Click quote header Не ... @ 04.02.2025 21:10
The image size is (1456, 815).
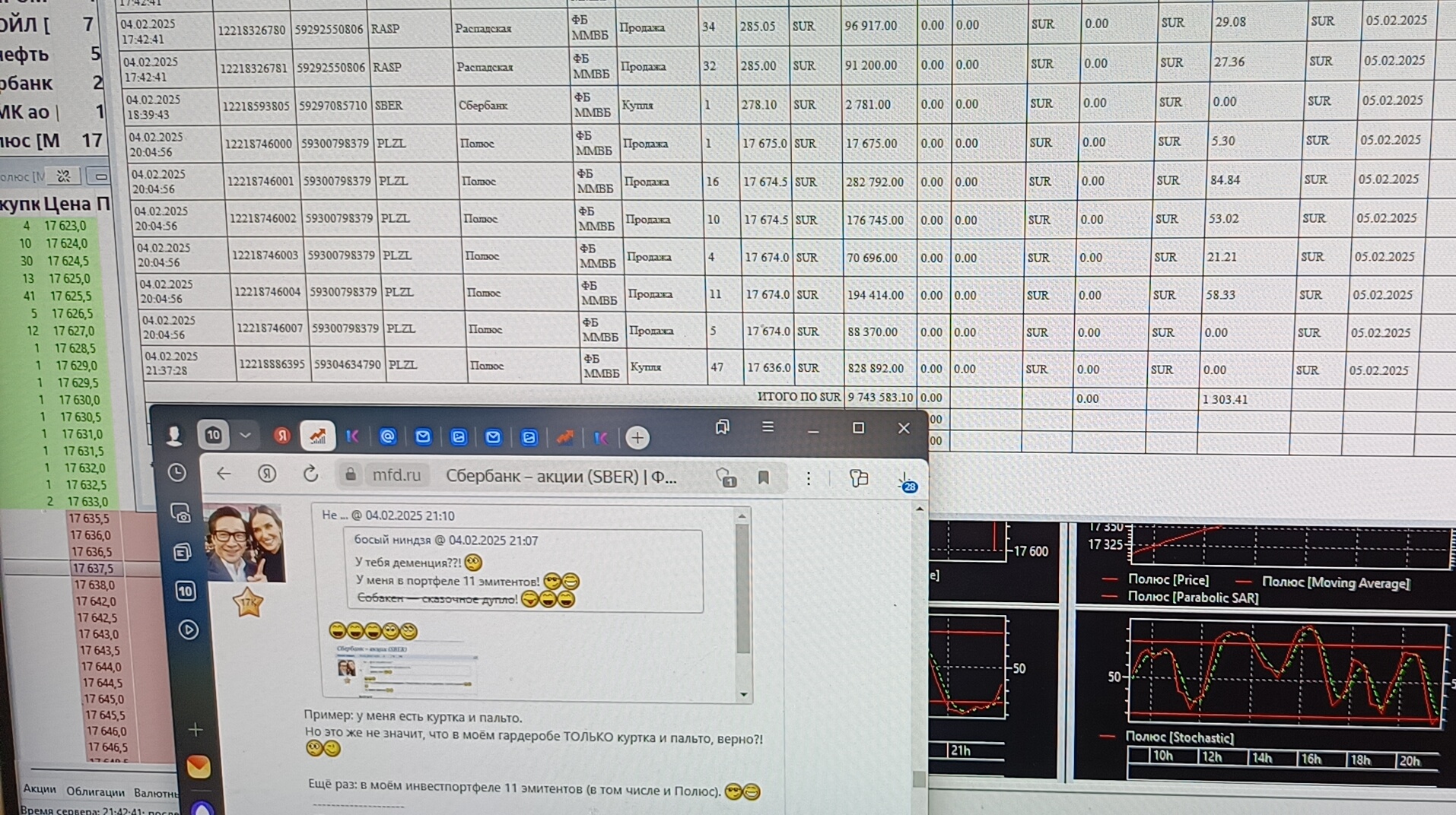(x=388, y=515)
